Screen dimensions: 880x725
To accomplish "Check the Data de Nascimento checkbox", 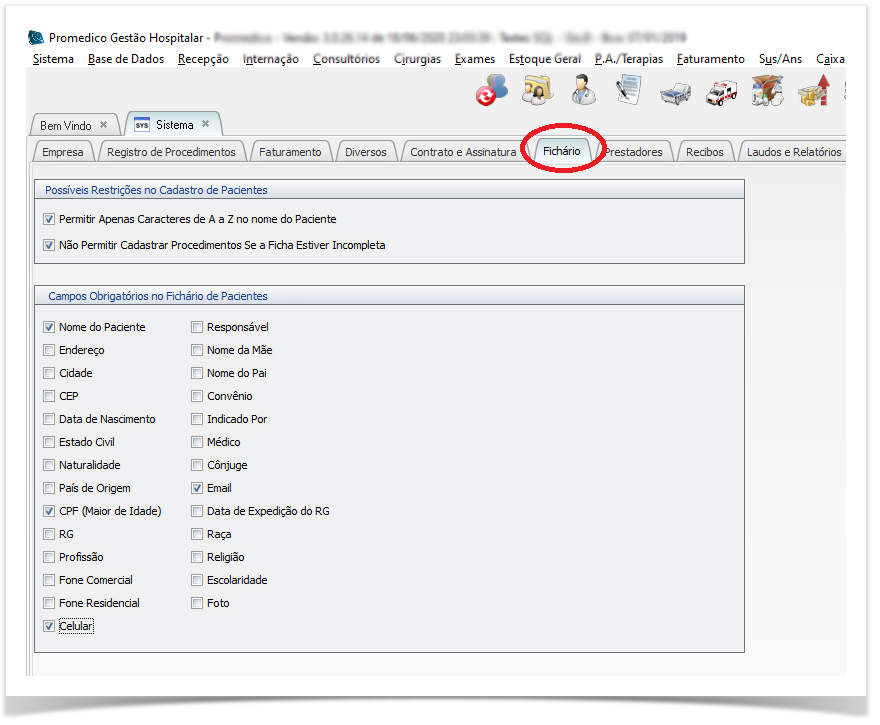I will click(x=50, y=419).
